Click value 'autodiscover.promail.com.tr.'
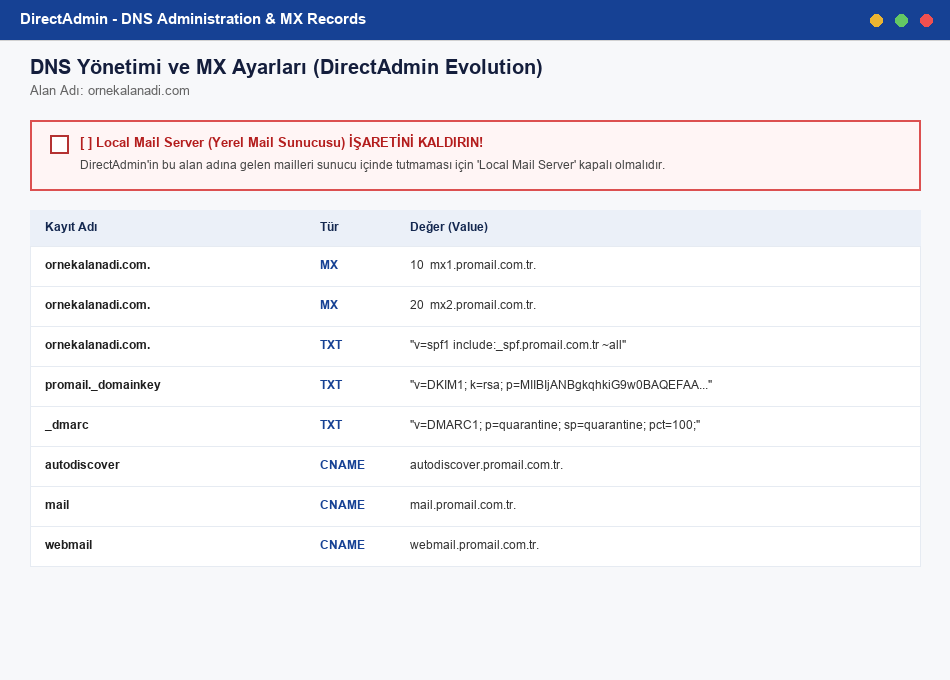This screenshot has width=950, height=680. (486, 465)
